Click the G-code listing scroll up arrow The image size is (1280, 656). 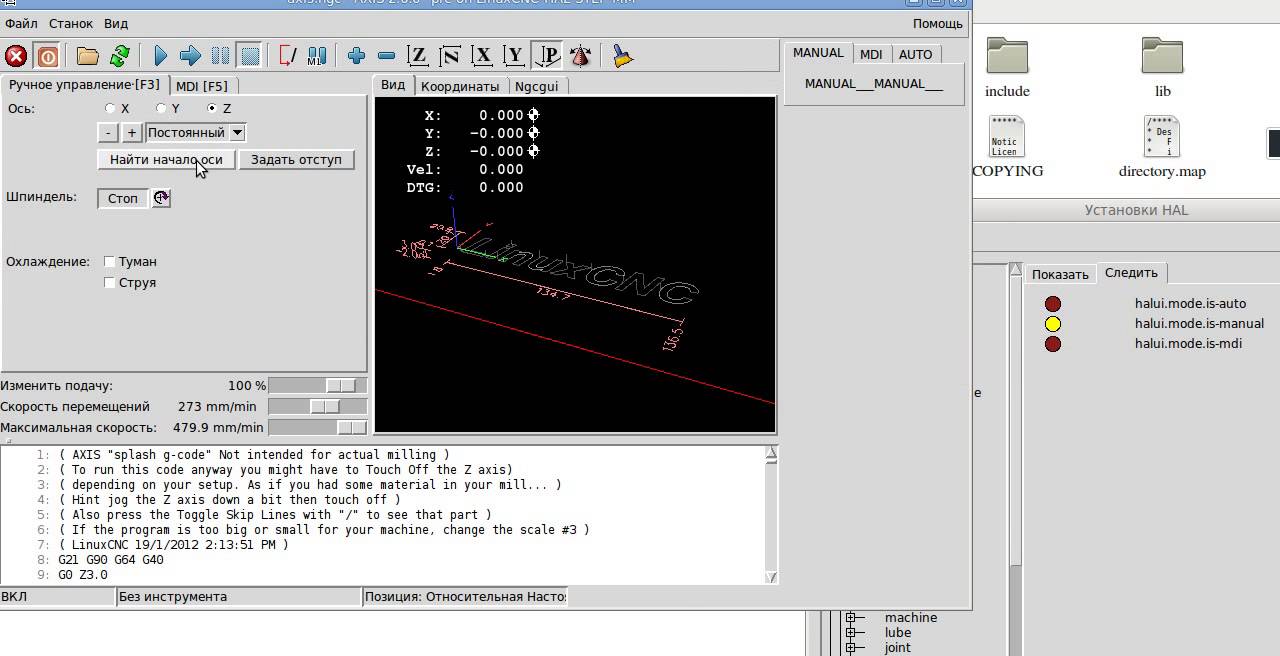[x=771, y=453]
